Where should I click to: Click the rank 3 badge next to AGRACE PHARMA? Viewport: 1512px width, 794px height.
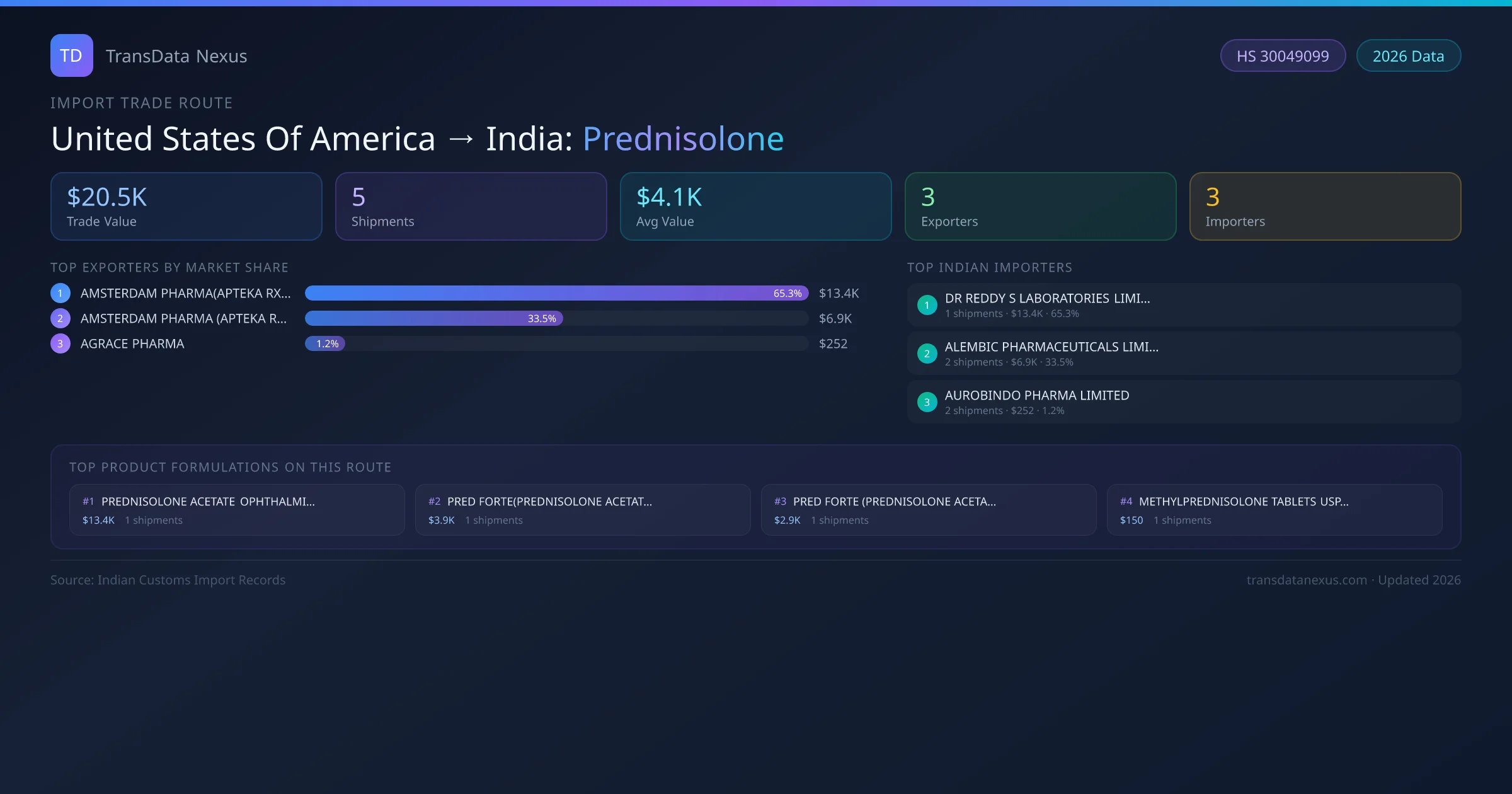pyautogui.click(x=60, y=343)
